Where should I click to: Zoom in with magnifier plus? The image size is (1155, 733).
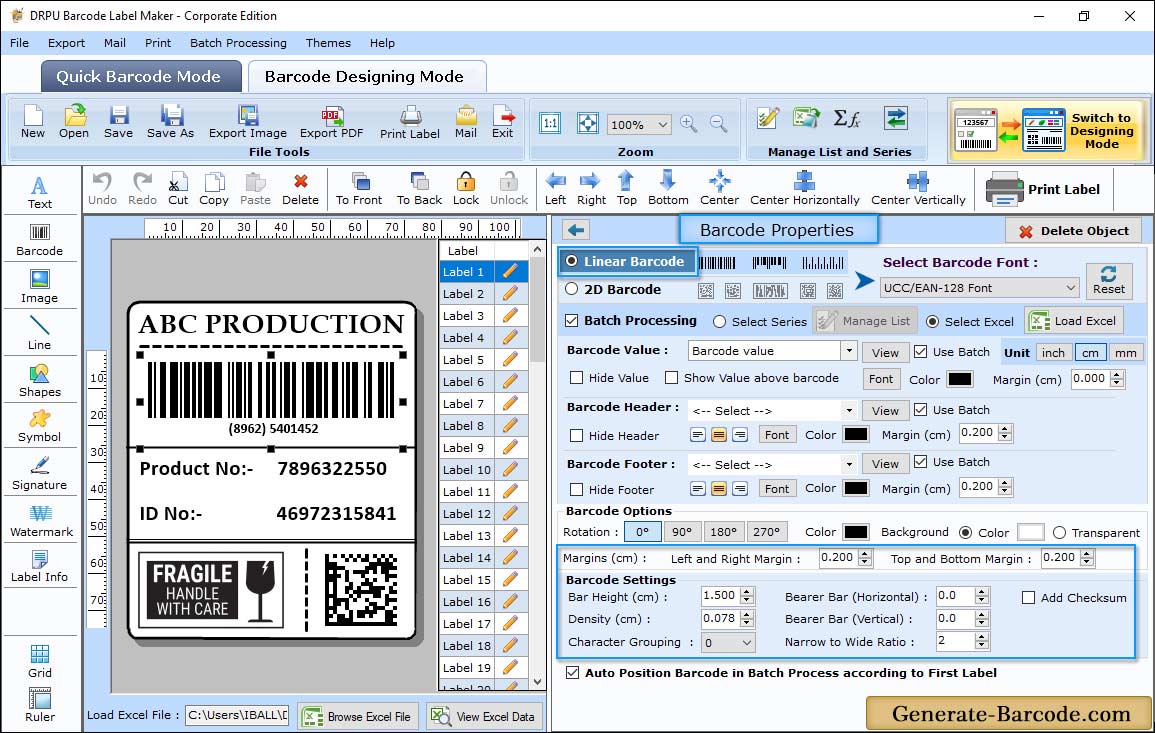(689, 124)
